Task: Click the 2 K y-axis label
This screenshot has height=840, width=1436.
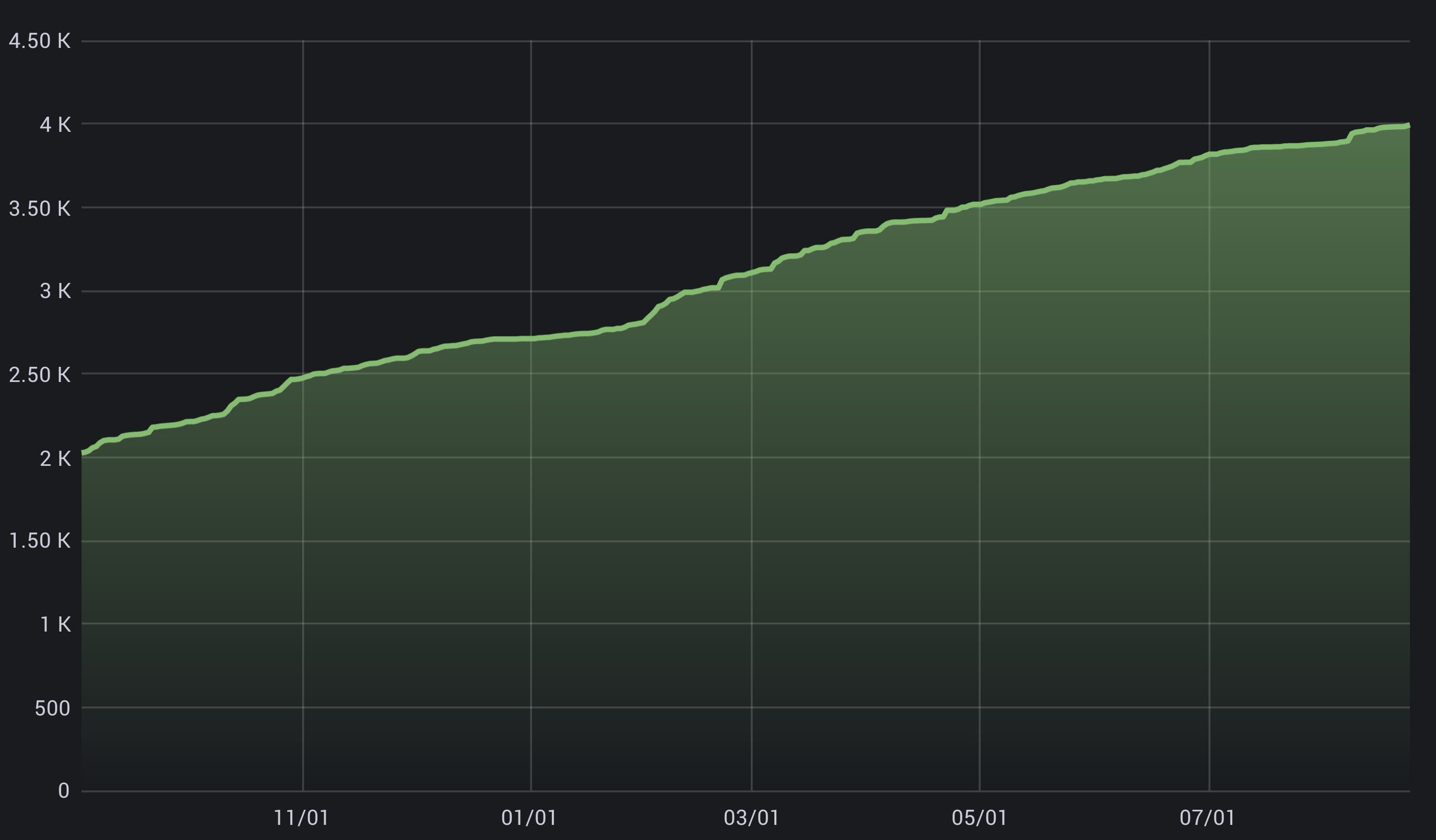Action: (x=55, y=459)
